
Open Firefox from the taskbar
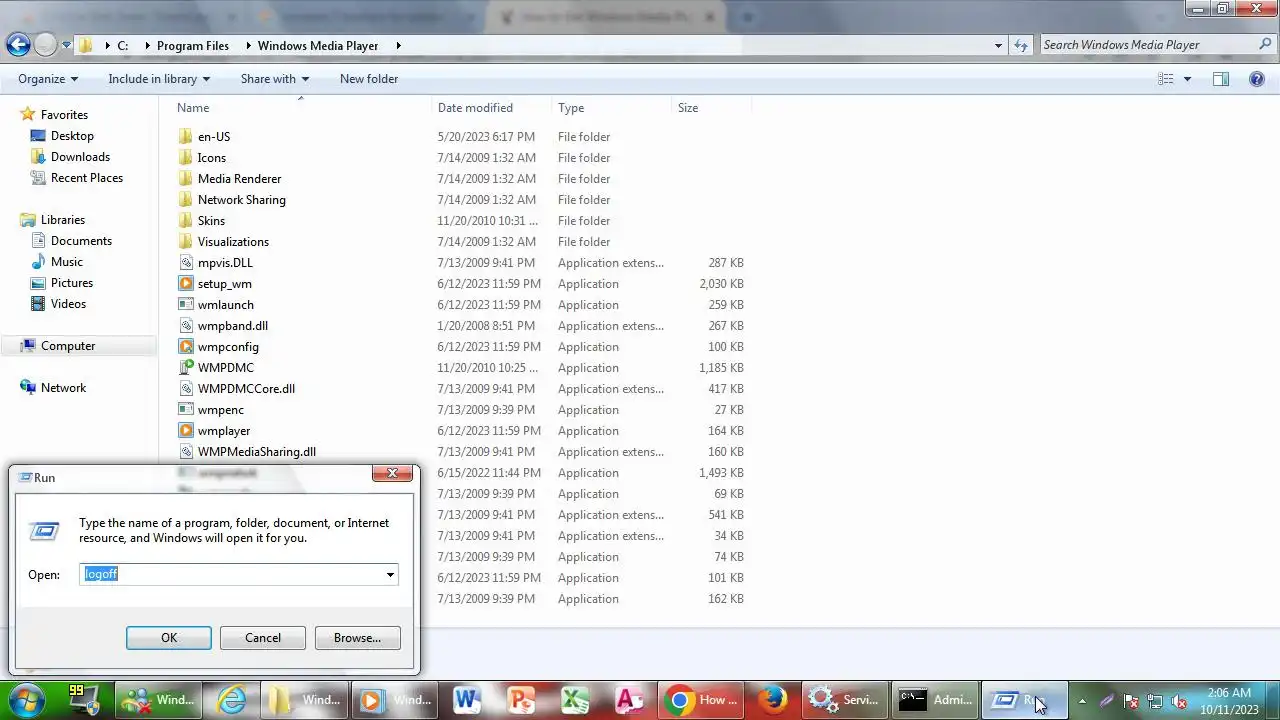771,700
